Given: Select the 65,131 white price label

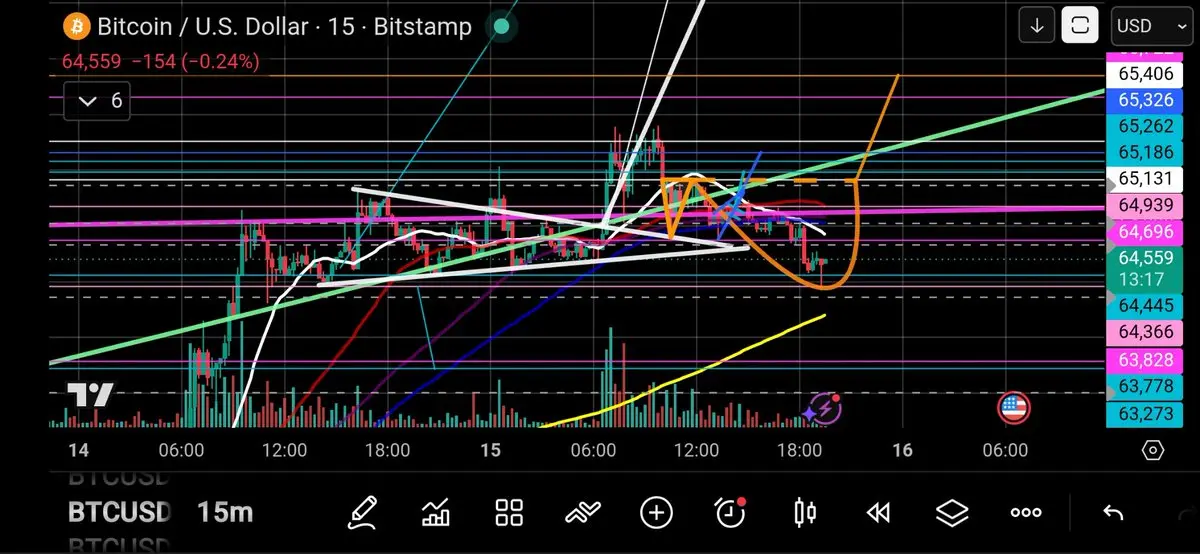Looking at the screenshot, I should 1145,179.
